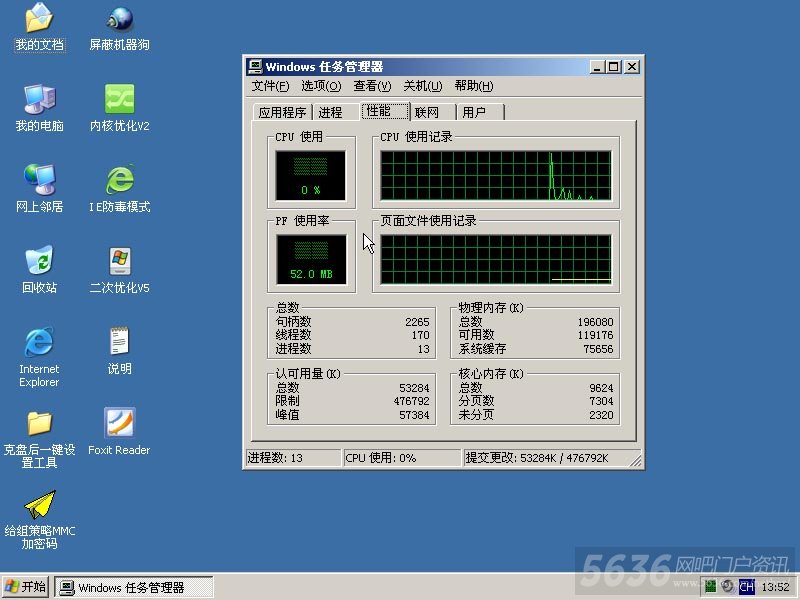The image size is (800, 600).
Task: Click the 线程数 value 170
Action: coord(420,335)
